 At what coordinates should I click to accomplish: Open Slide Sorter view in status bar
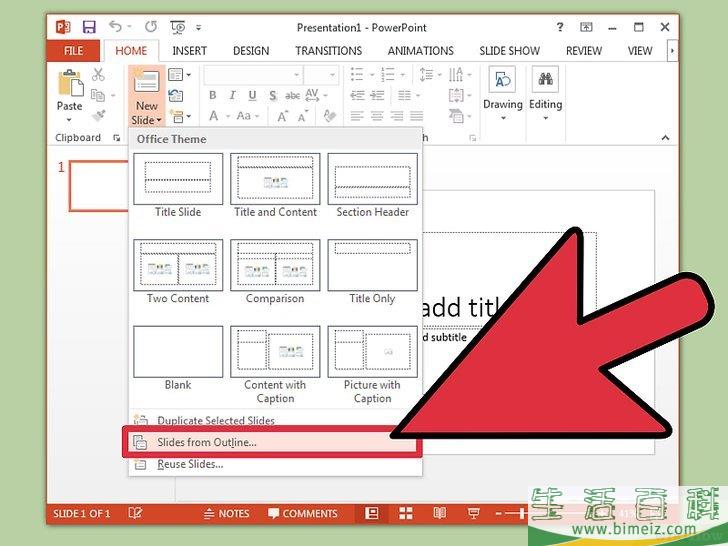click(x=406, y=513)
